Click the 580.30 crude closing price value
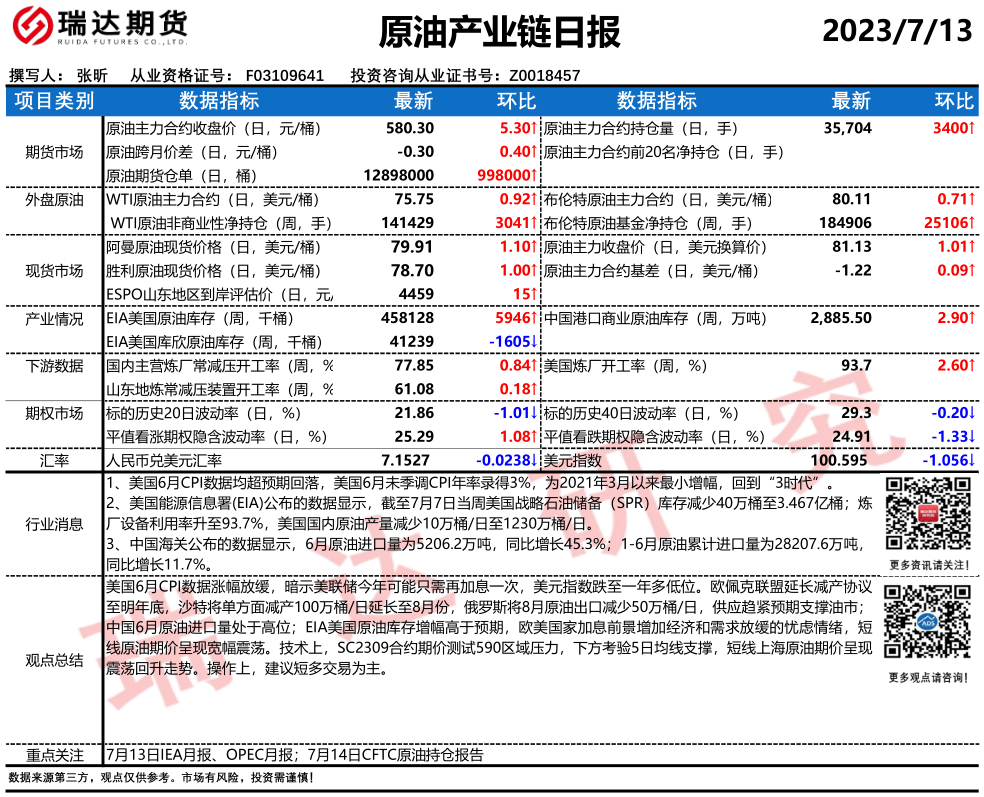 click(x=410, y=128)
